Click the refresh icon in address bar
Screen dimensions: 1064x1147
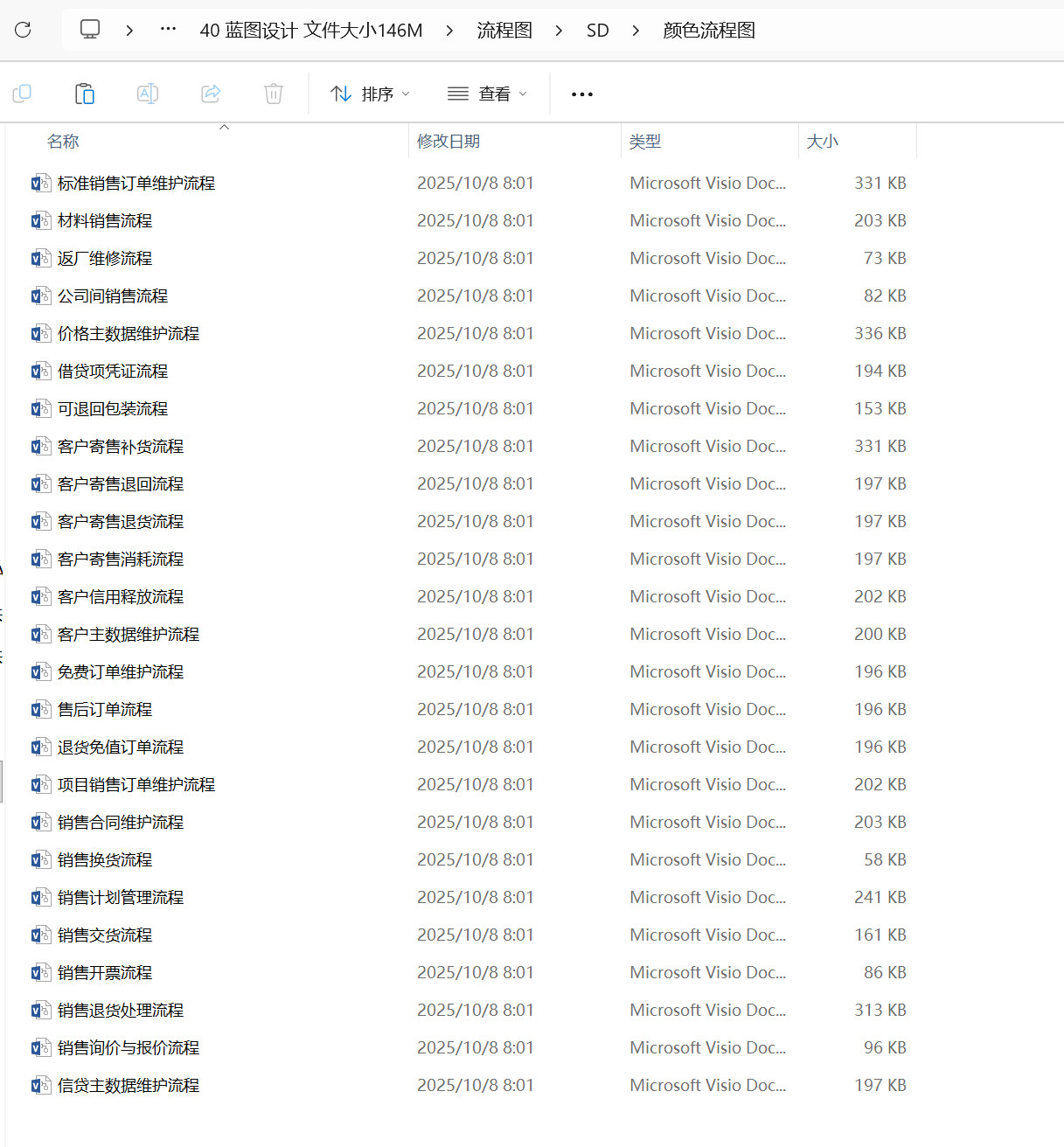pyautogui.click(x=23, y=30)
